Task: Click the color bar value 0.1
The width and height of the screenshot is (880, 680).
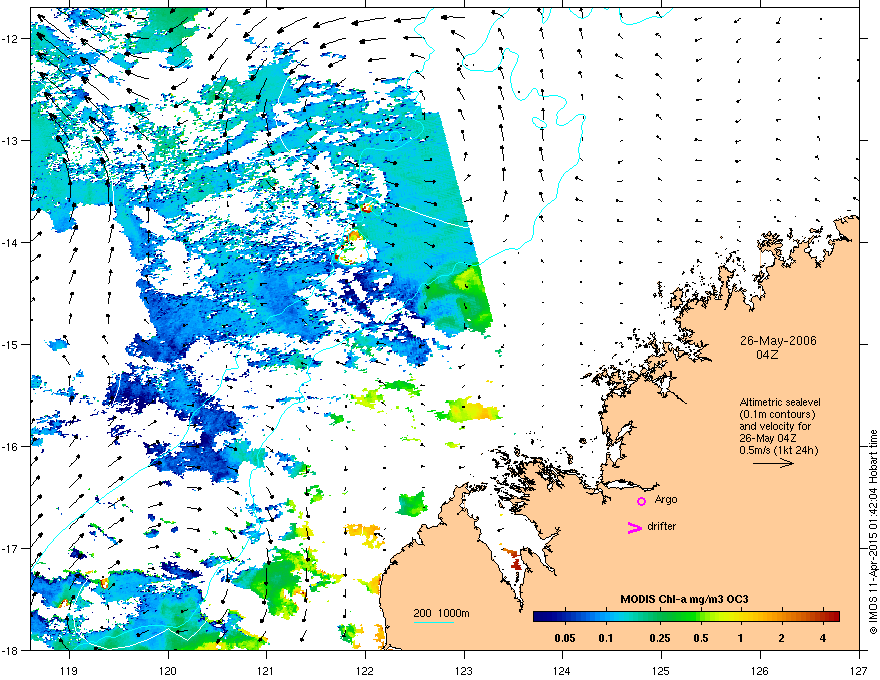Action: [606, 638]
